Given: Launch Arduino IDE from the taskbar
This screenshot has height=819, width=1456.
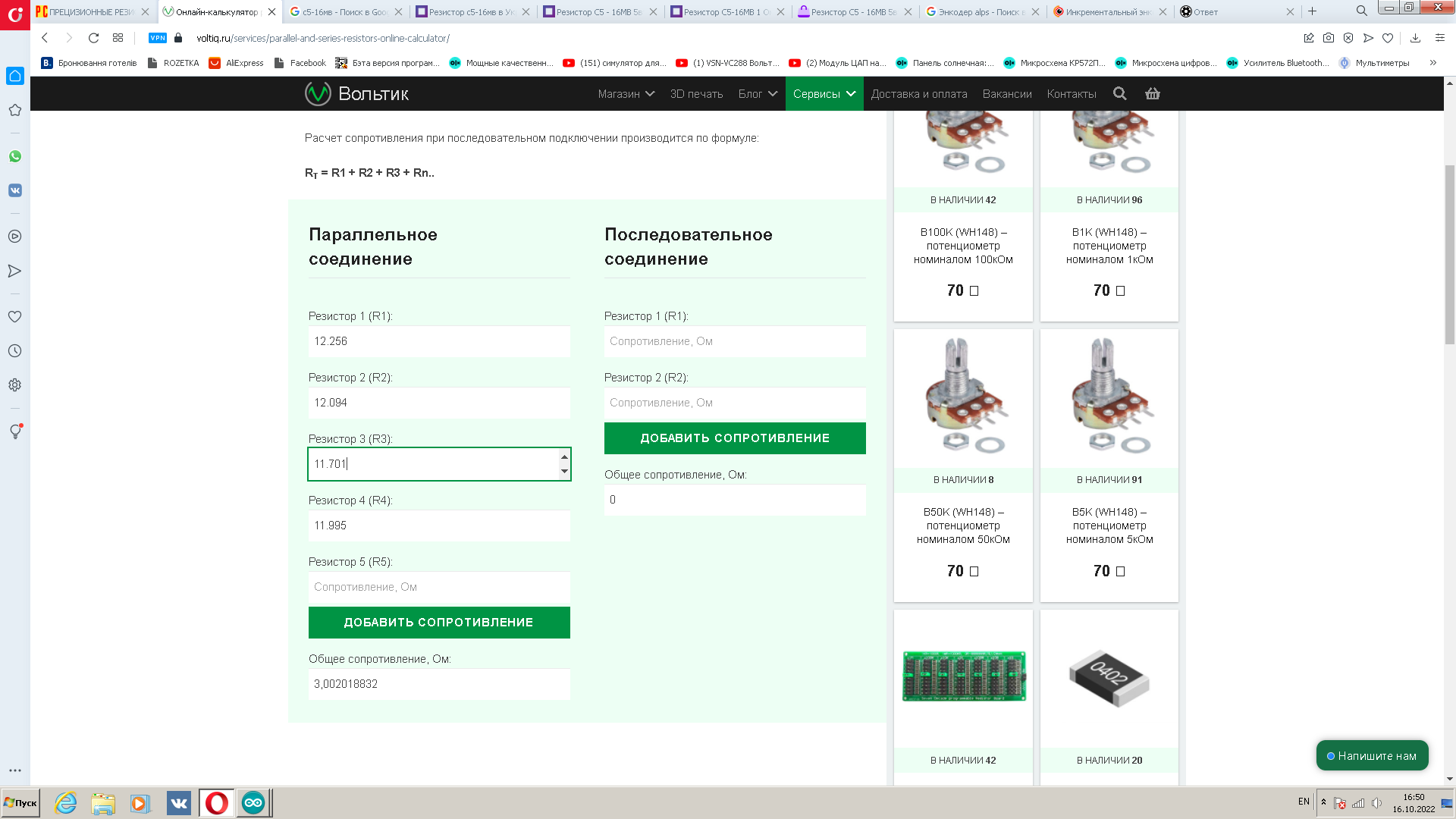Looking at the screenshot, I should (253, 802).
